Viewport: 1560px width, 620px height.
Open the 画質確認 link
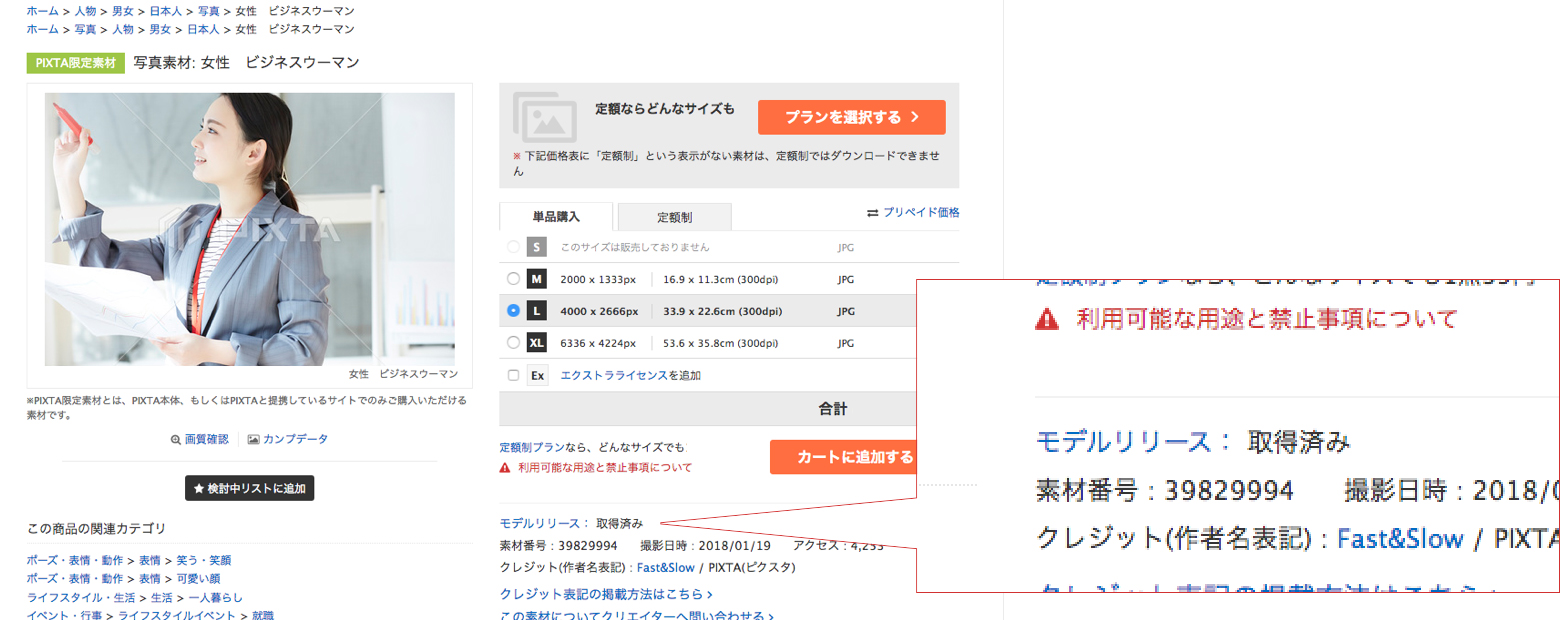coord(206,439)
